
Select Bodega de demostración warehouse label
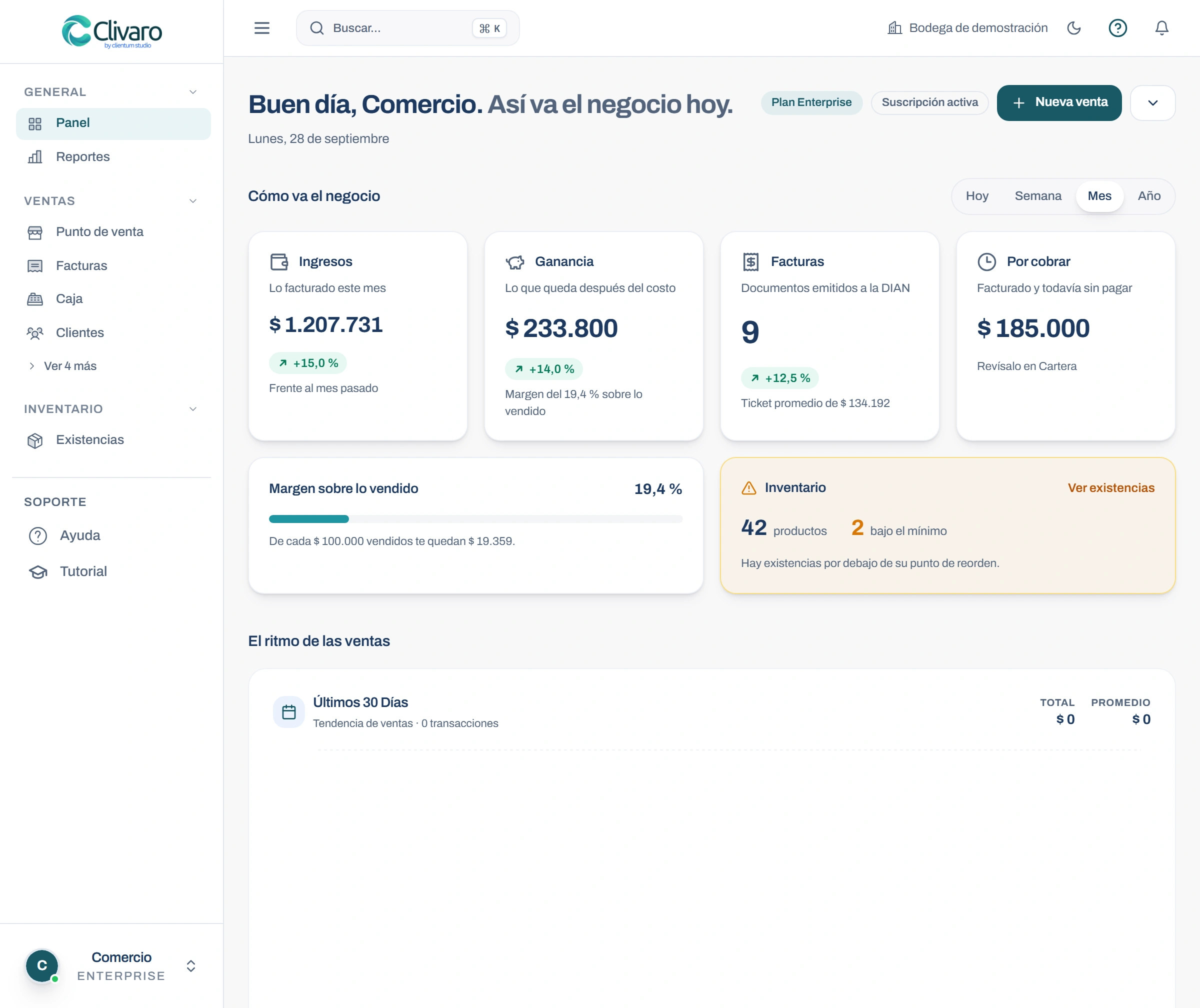click(977, 28)
